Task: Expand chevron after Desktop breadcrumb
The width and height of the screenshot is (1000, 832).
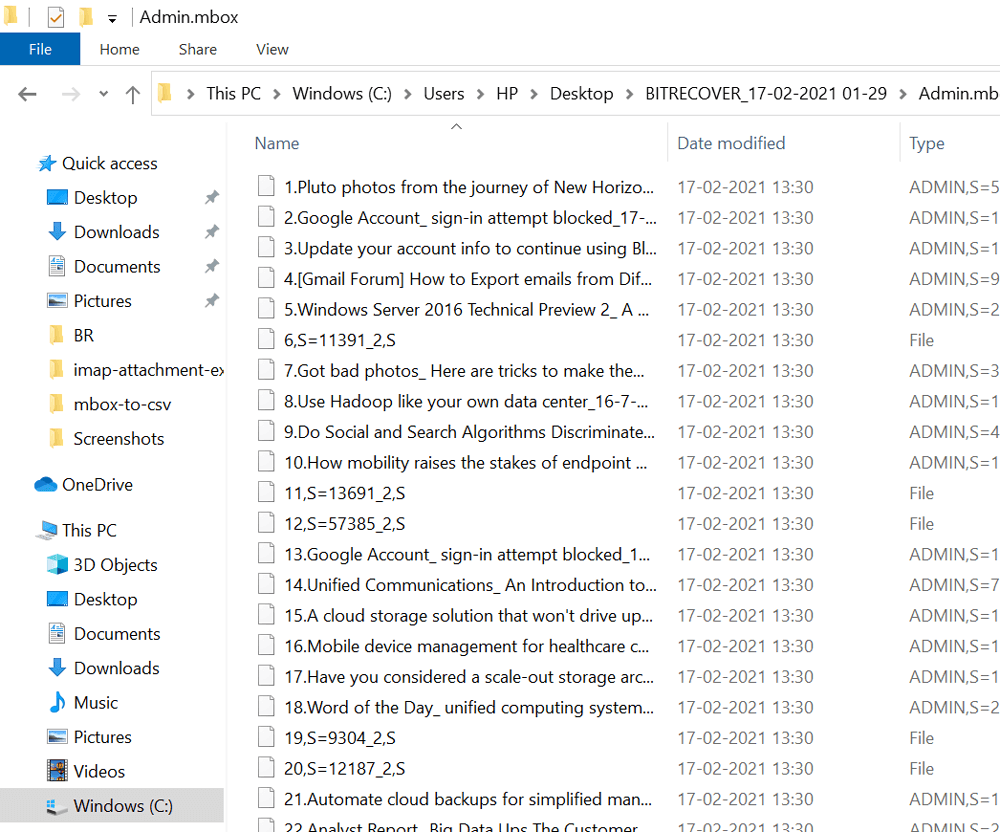Action: (629, 94)
